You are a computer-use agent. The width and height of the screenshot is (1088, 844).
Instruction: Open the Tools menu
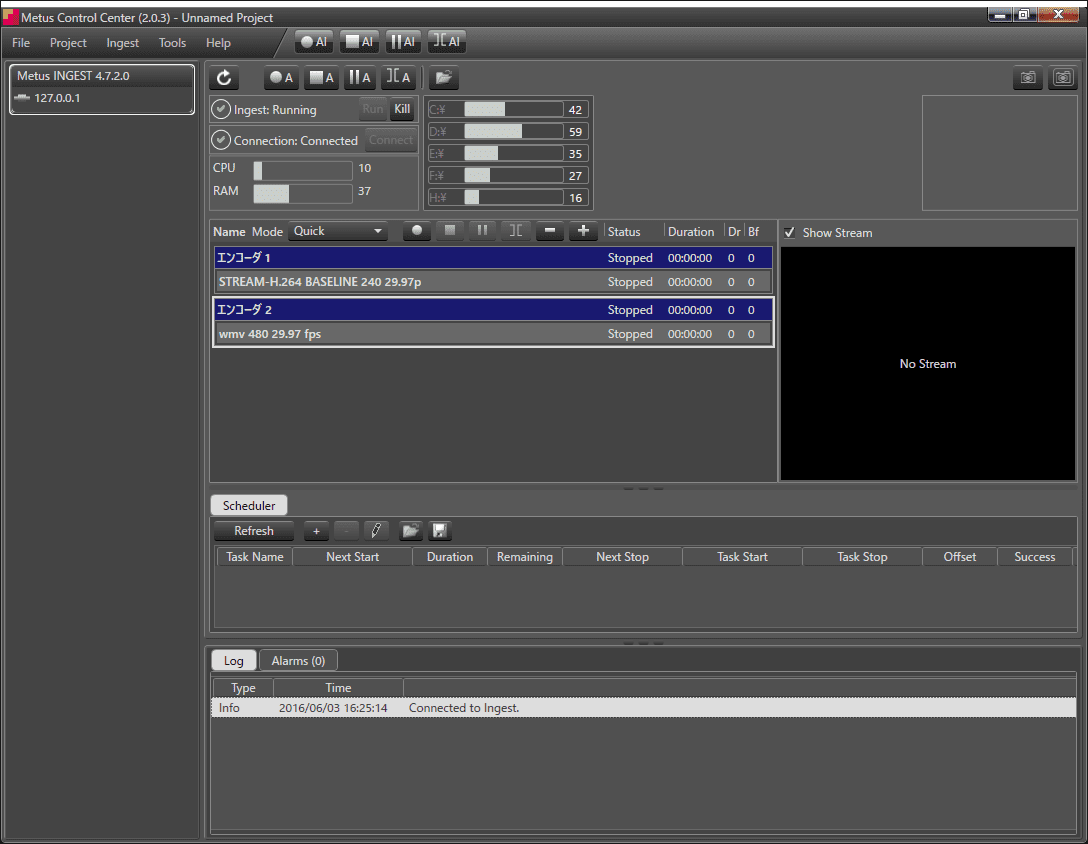coord(172,43)
